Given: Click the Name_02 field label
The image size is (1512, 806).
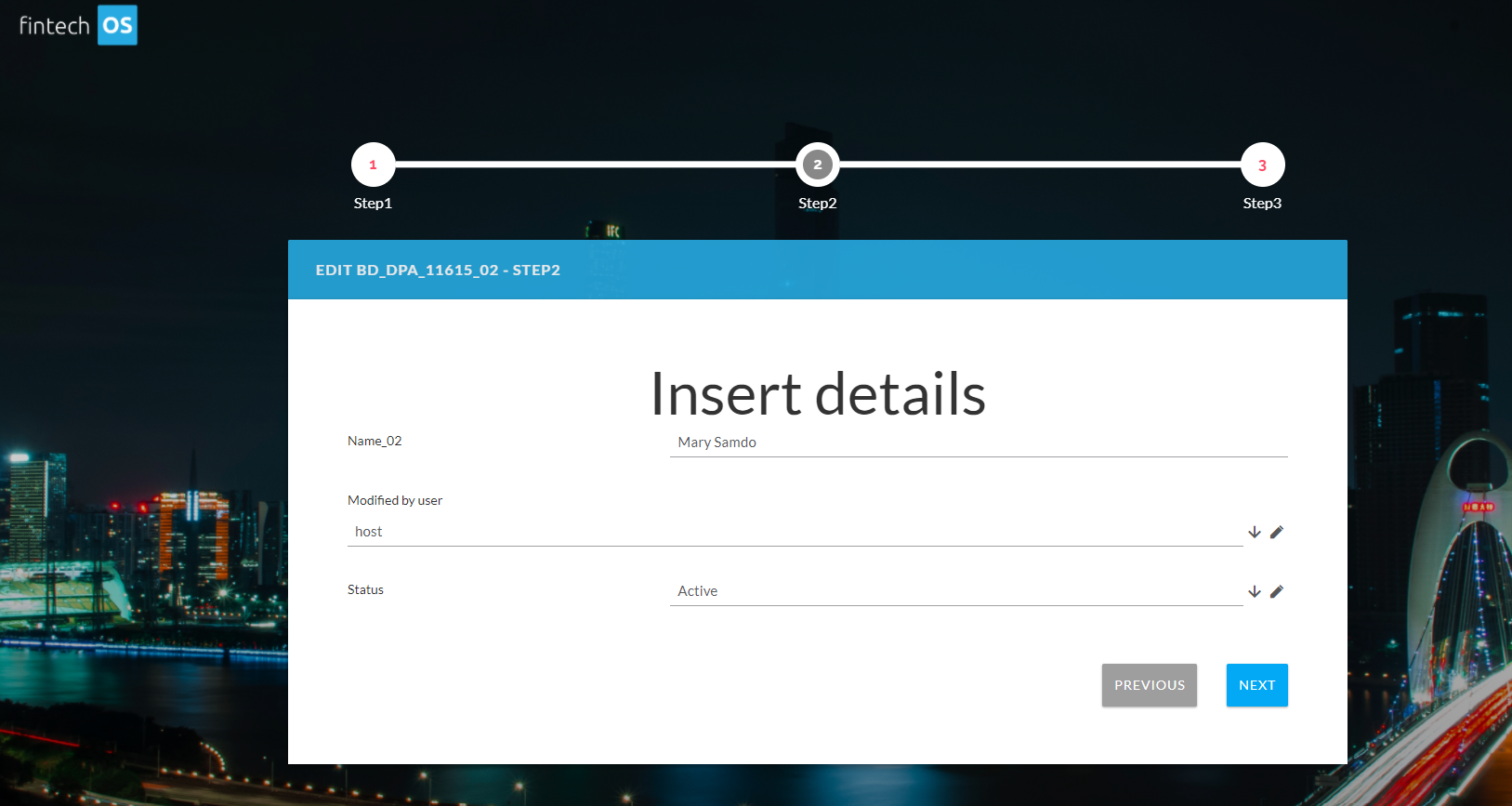Looking at the screenshot, I should pos(375,441).
